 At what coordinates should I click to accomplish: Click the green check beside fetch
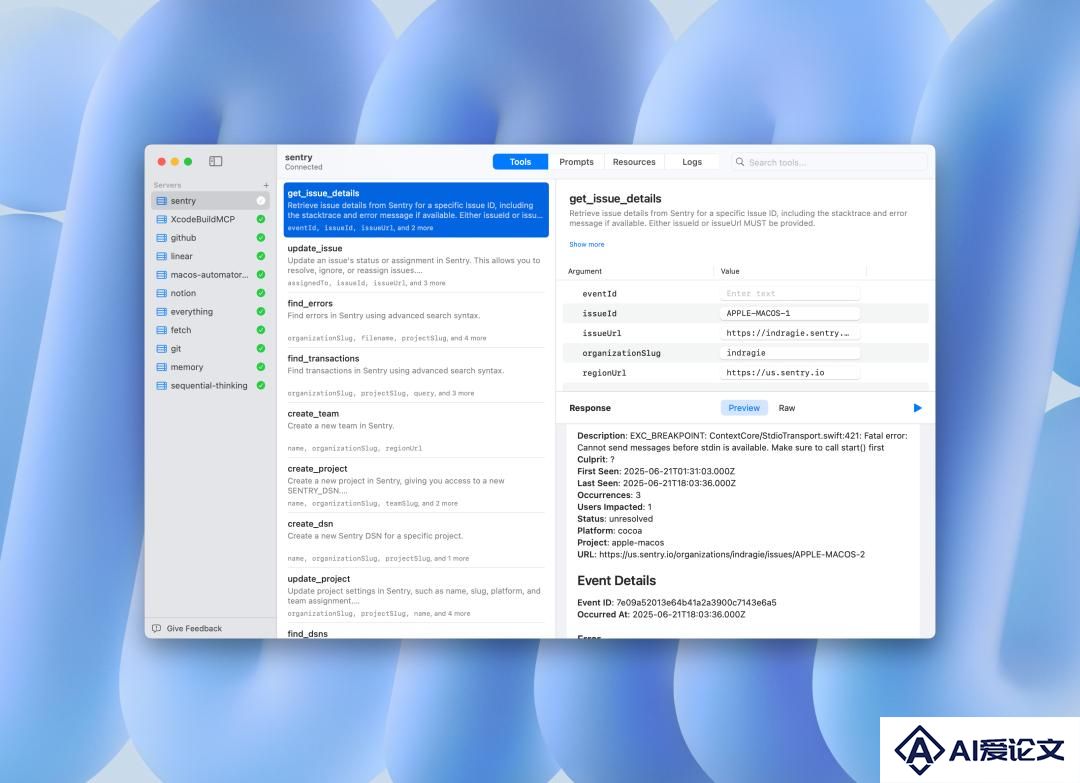click(261, 331)
